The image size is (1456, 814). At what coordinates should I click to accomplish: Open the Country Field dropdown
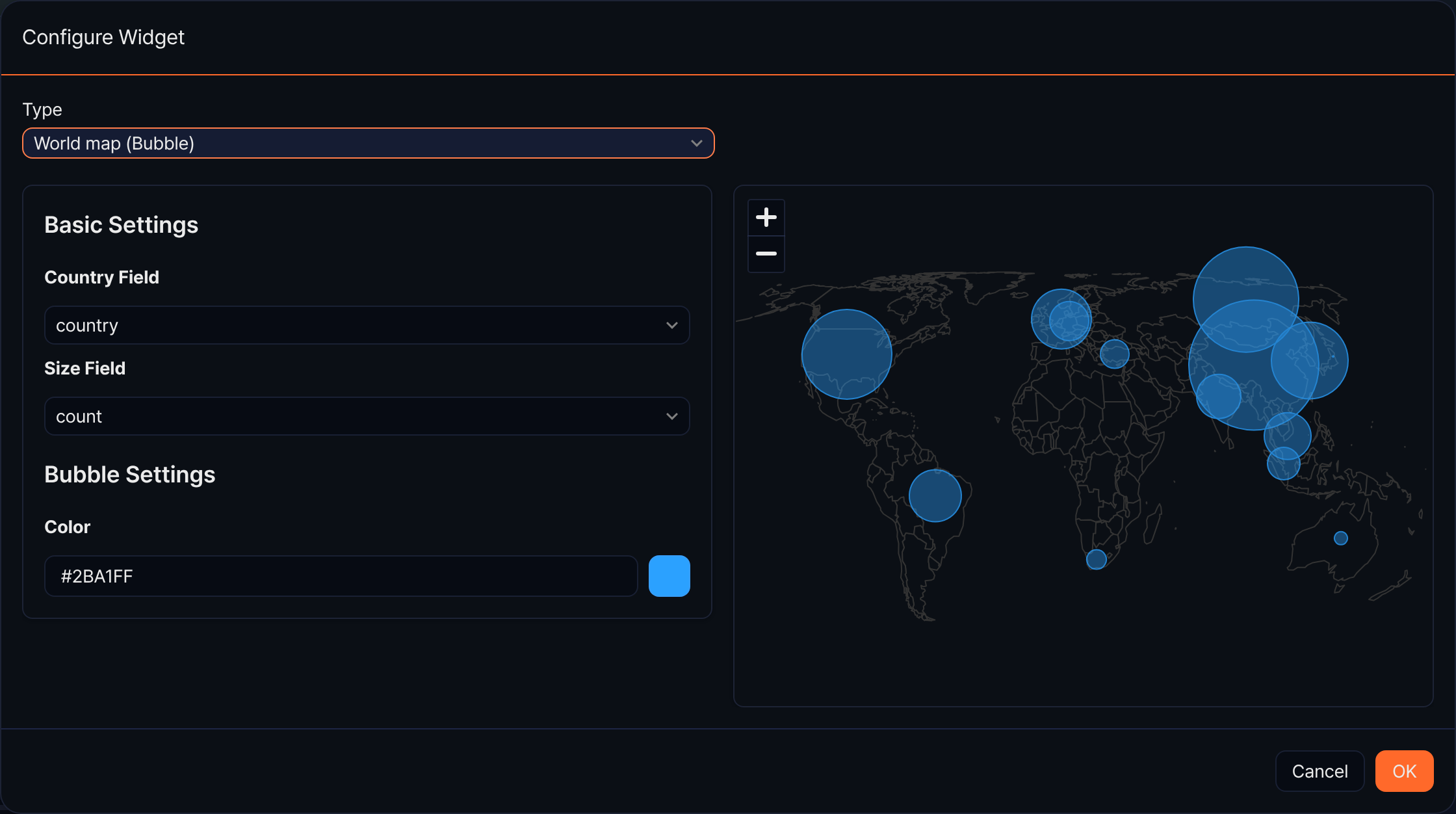coord(367,325)
